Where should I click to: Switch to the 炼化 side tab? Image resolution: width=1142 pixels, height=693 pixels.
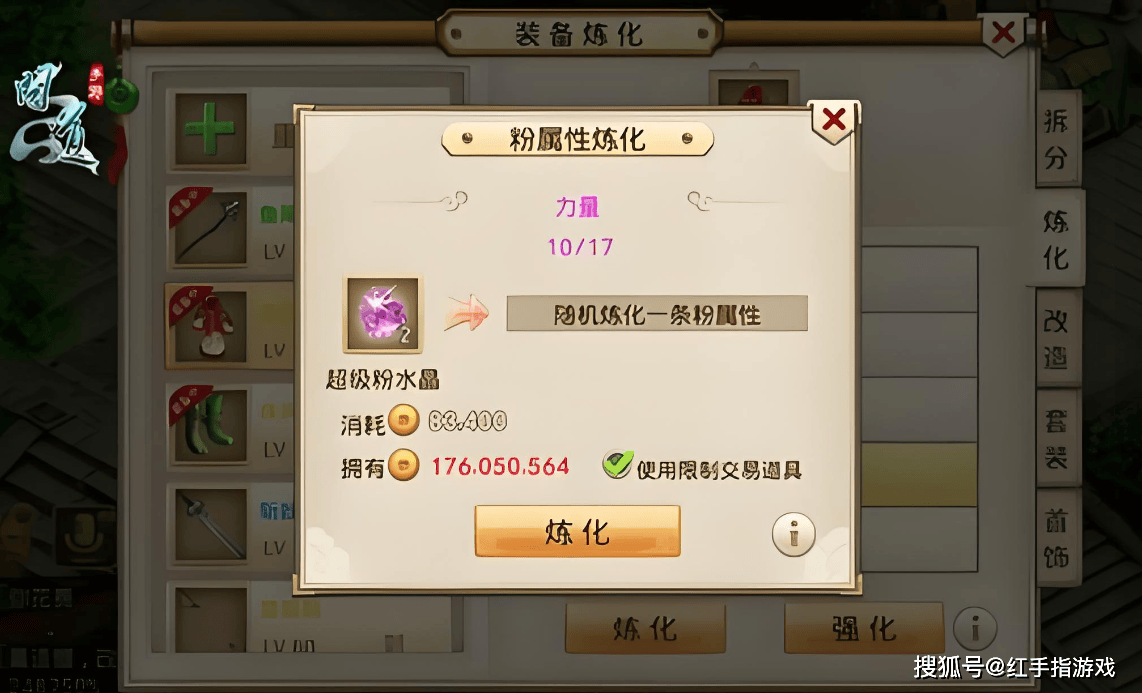(x=1057, y=238)
